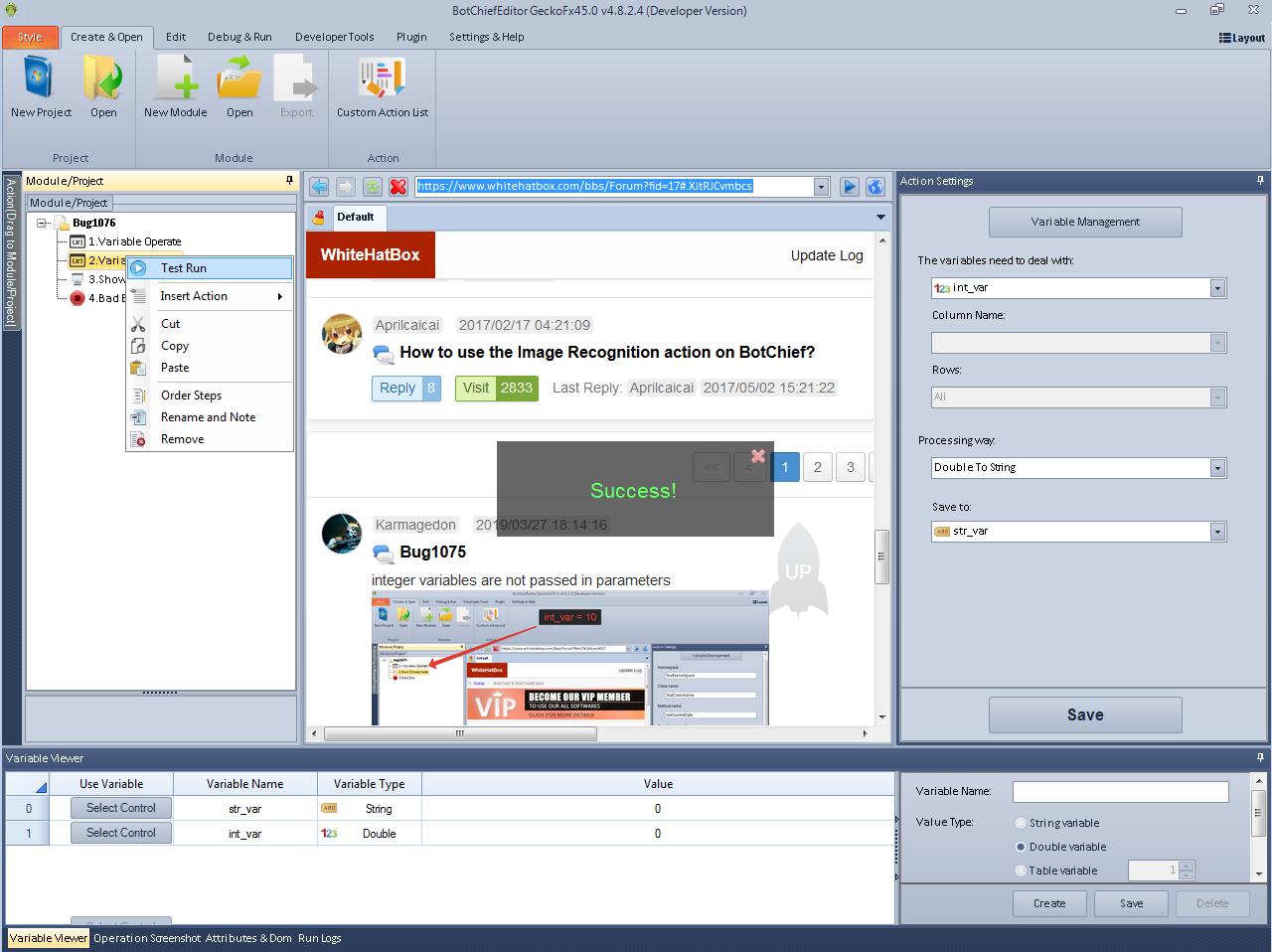The height and width of the screenshot is (952, 1272).
Task: Click the large Save button
Action: pyautogui.click(x=1085, y=714)
